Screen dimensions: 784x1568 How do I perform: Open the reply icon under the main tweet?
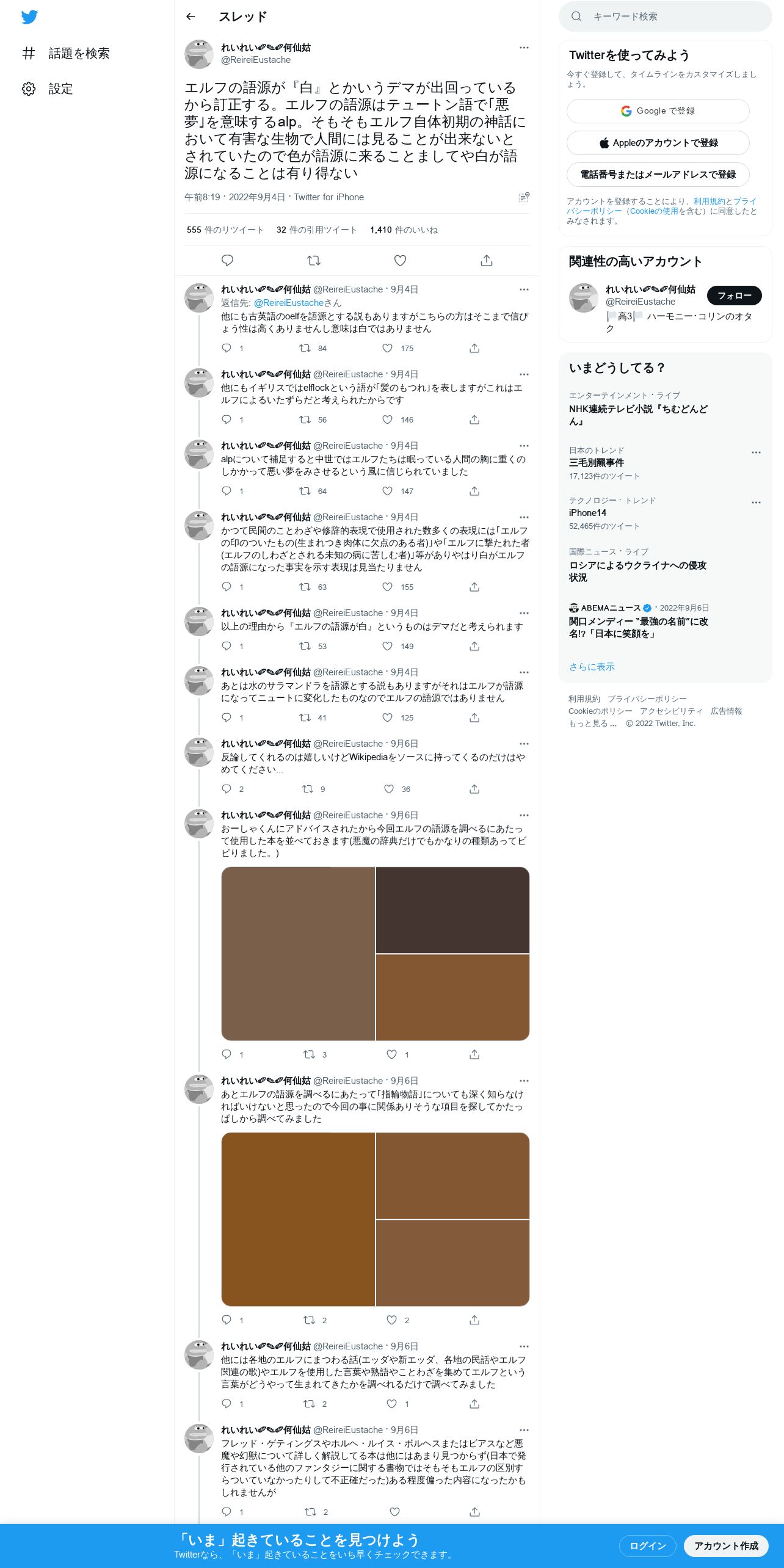227,261
